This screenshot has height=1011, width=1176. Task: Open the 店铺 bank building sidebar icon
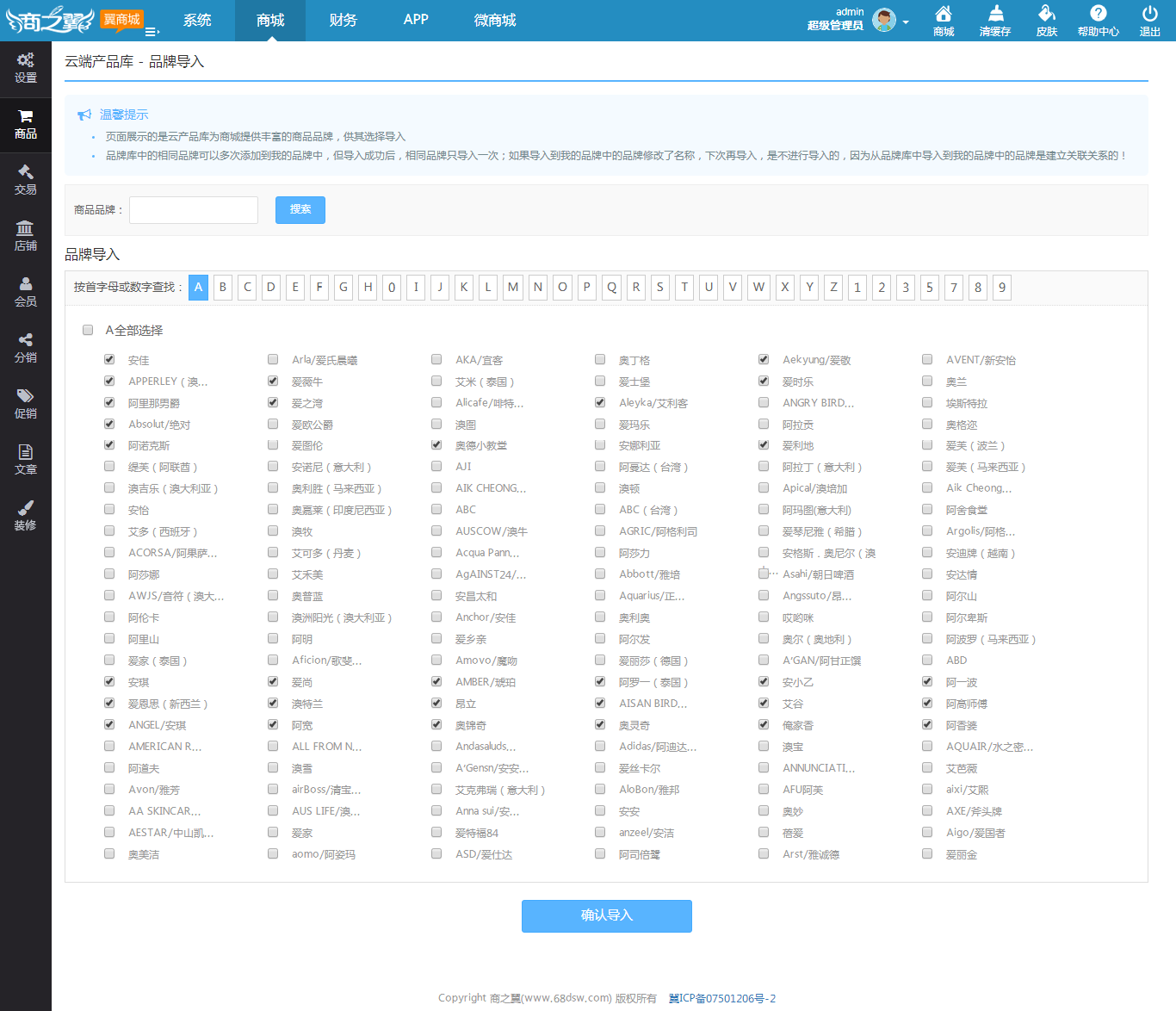25,227
